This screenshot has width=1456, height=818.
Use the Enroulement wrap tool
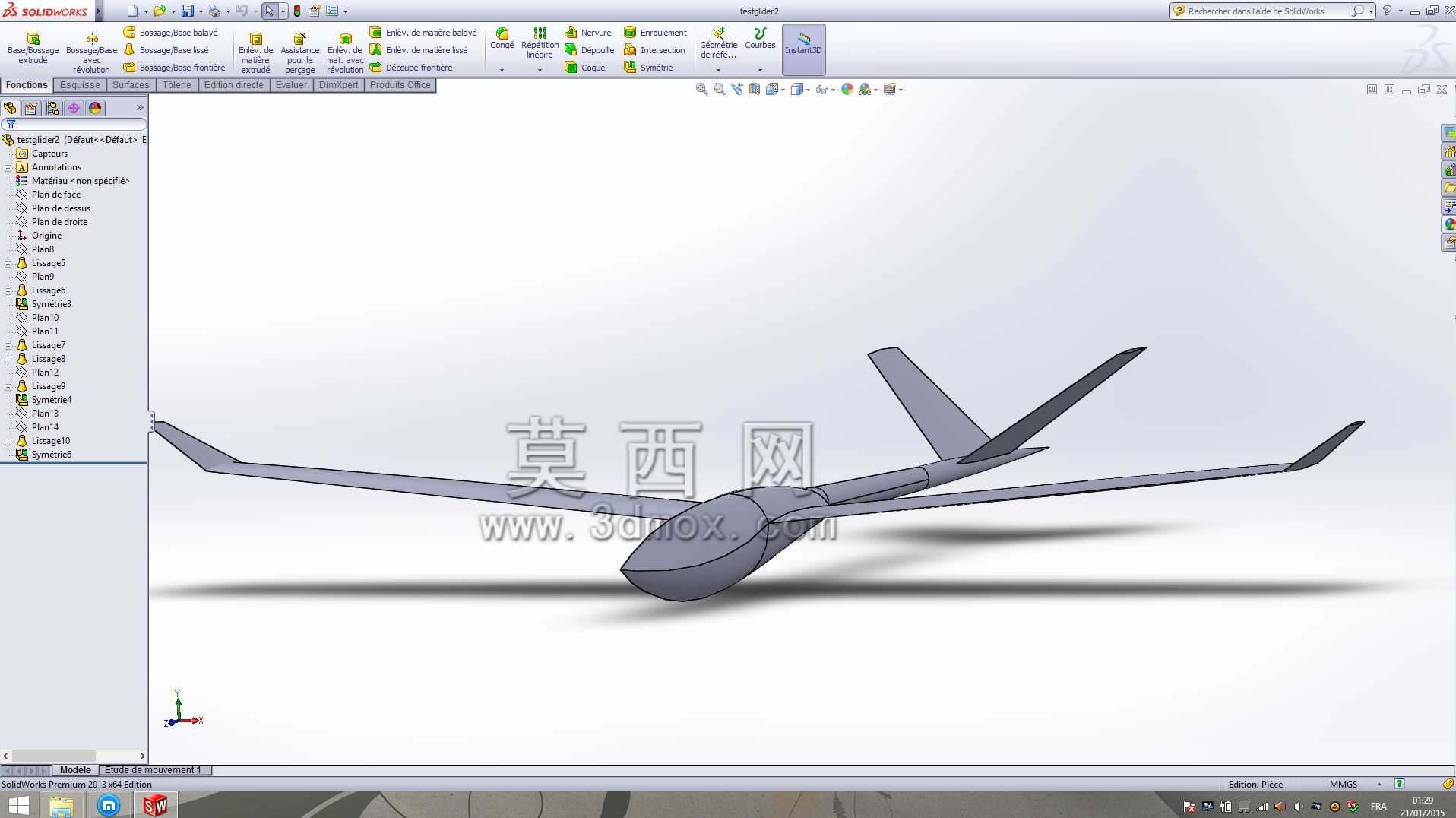click(x=655, y=33)
